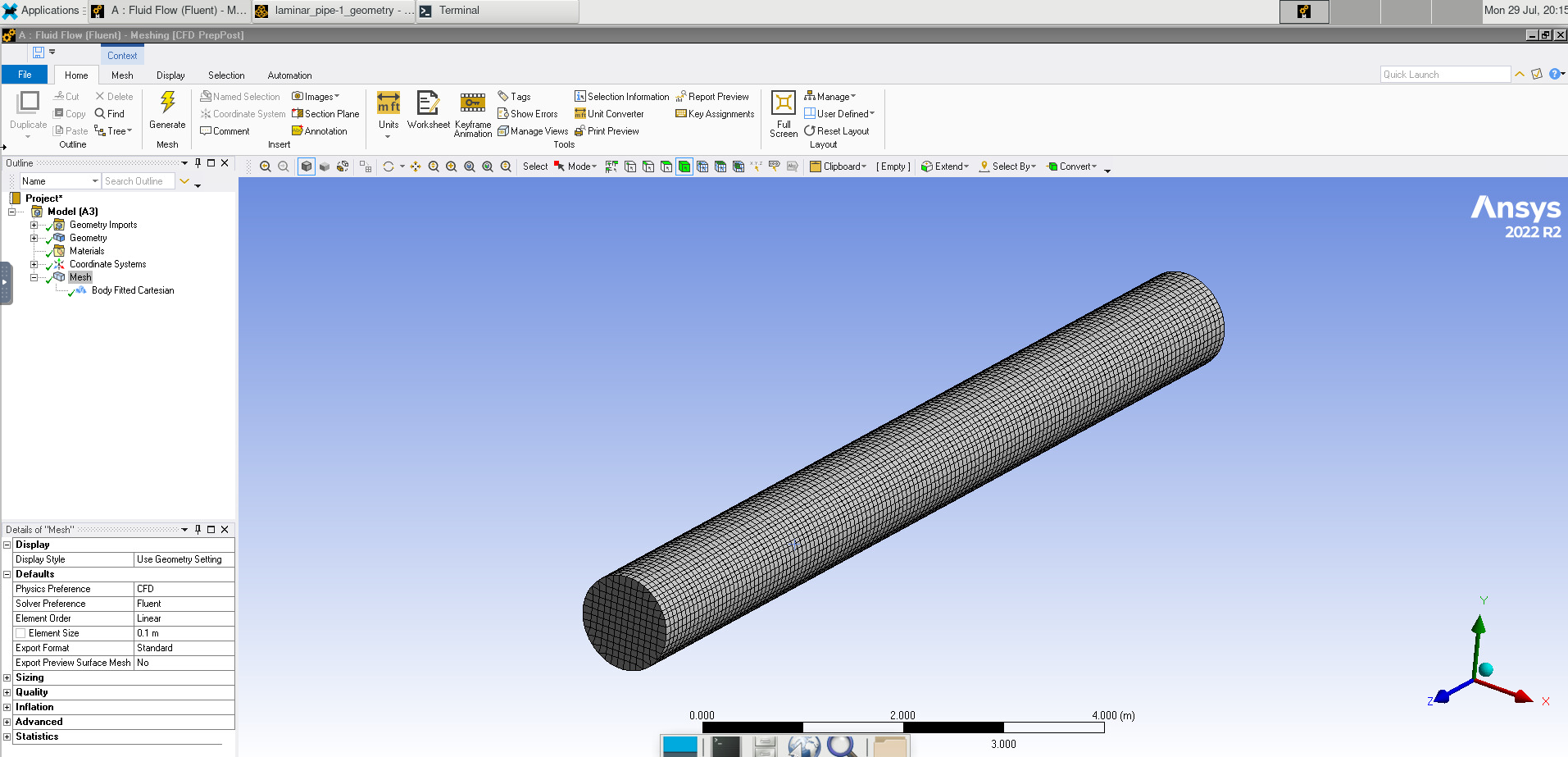Switch to the Selection ribbon tab
Screen dimensions: 1568x757
click(226, 75)
